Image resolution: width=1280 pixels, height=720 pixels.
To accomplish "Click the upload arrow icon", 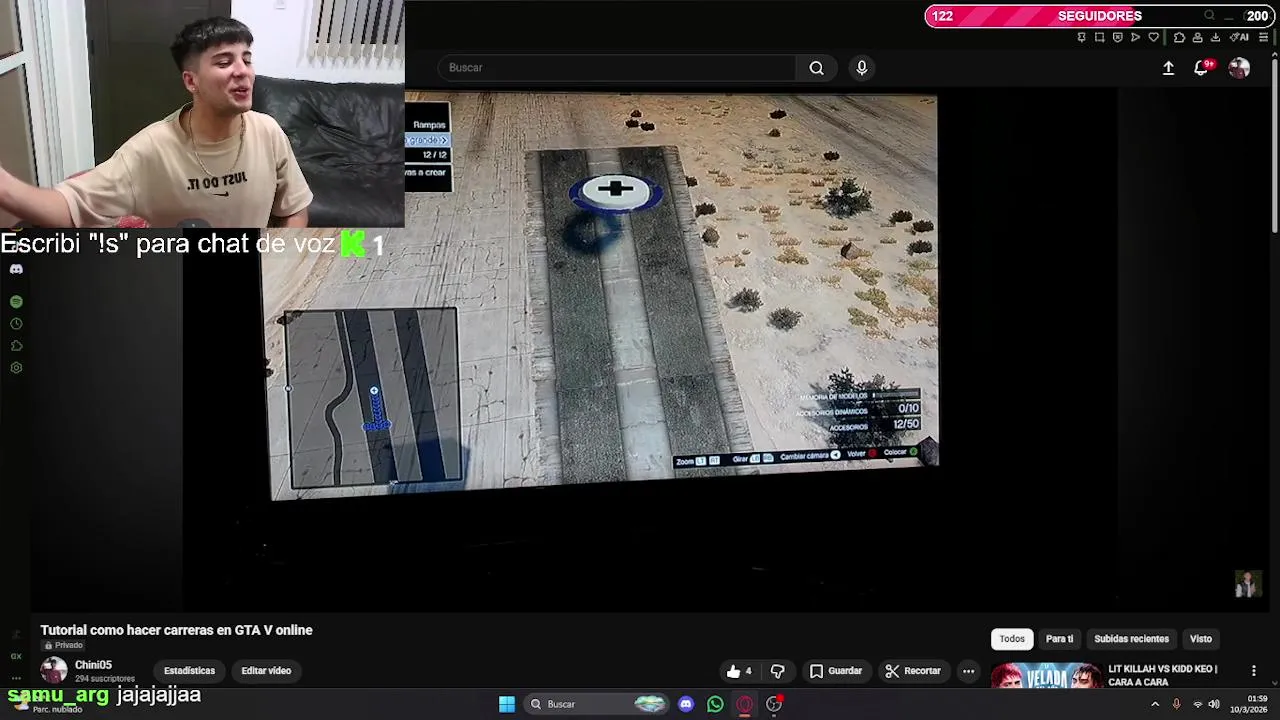I will pyautogui.click(x=1168, y=68).
